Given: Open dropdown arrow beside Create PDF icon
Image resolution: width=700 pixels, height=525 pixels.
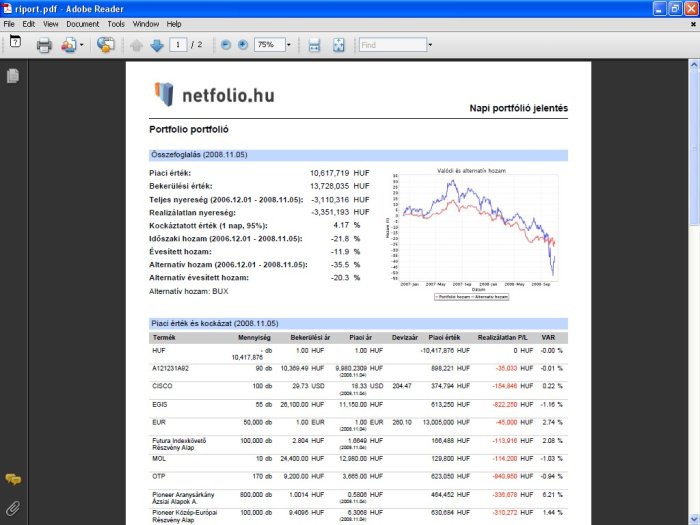Looking at the screenshot, I should click(x=81, y=45).
